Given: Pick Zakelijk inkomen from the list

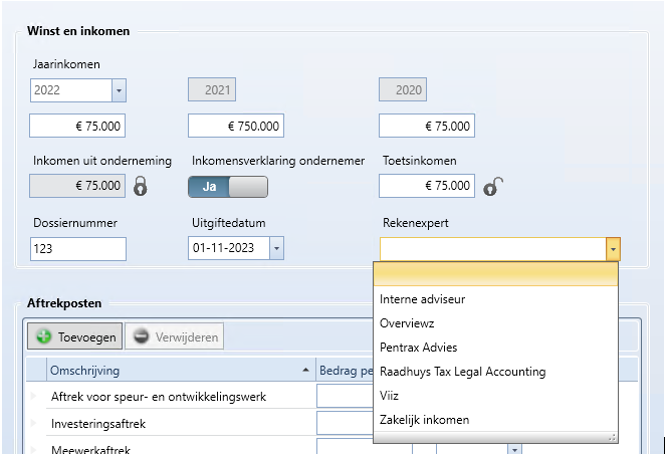Looking at the screenshot, I should click(424, 420).
